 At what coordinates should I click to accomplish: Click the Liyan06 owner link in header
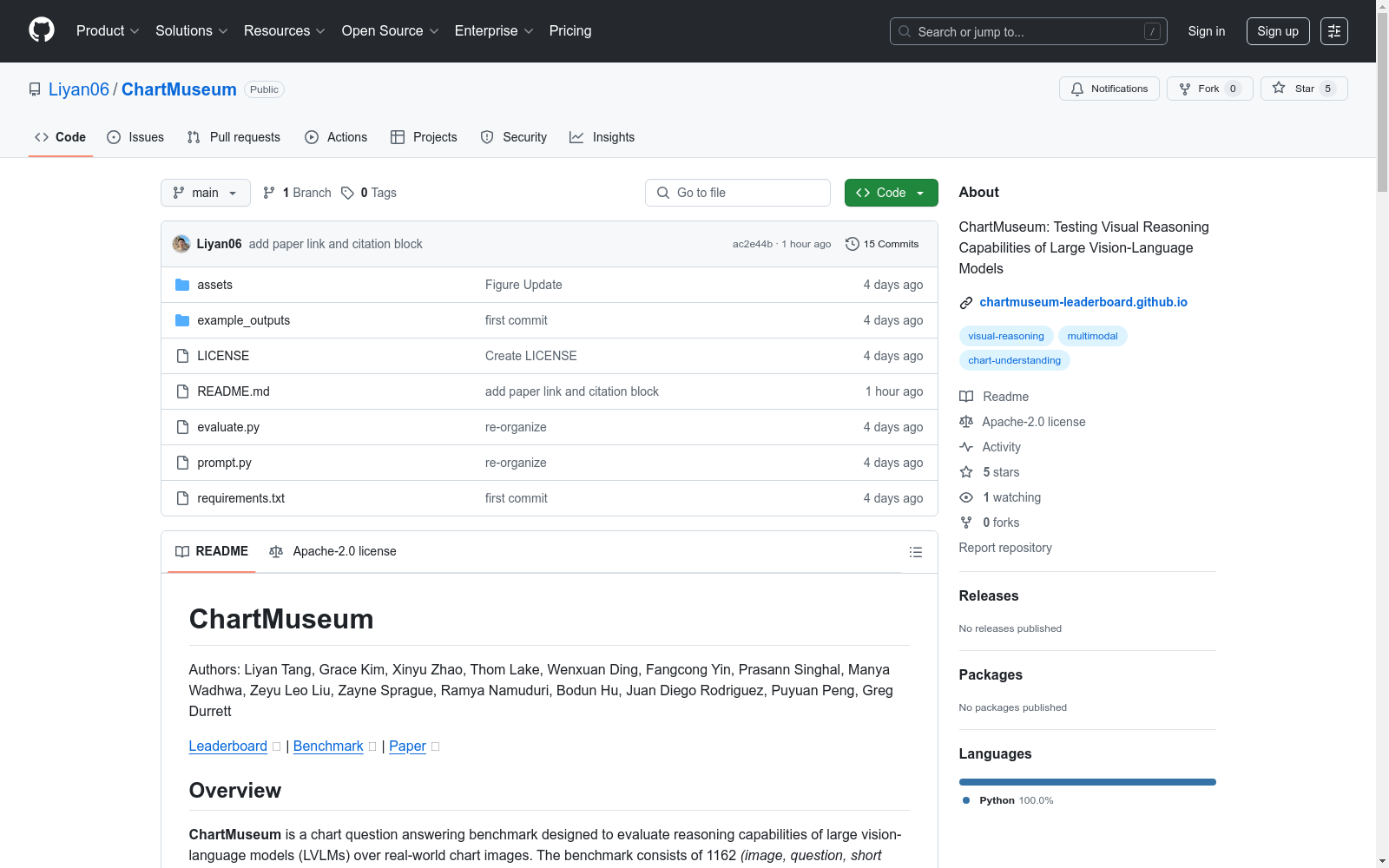click(79, 89)
